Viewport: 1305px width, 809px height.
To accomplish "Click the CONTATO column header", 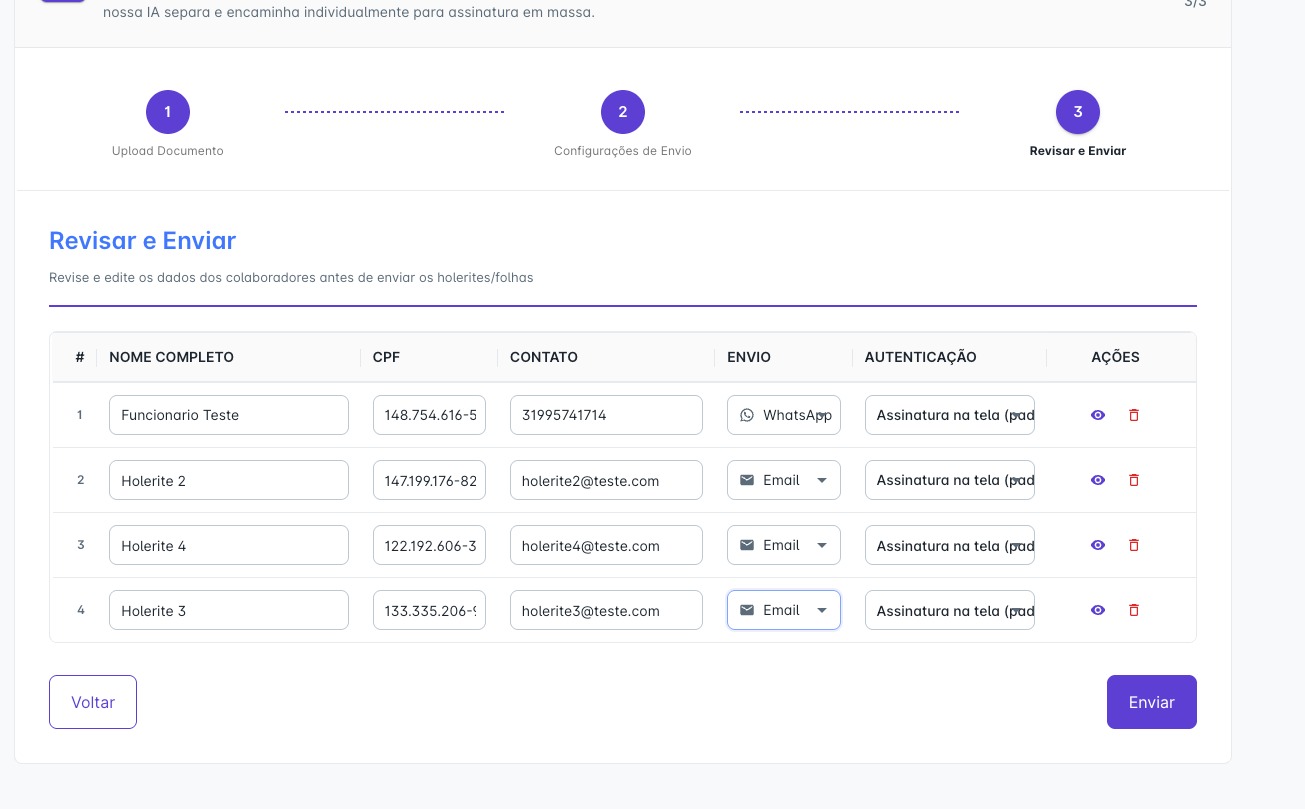I will point(544,357).
